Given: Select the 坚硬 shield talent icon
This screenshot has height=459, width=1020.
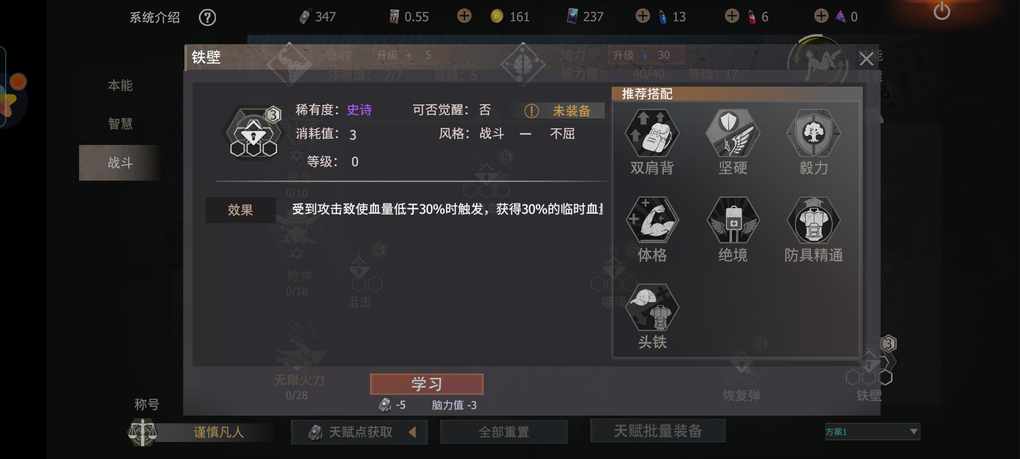Looking at the screenshot, I should click(x=732, y=133).
